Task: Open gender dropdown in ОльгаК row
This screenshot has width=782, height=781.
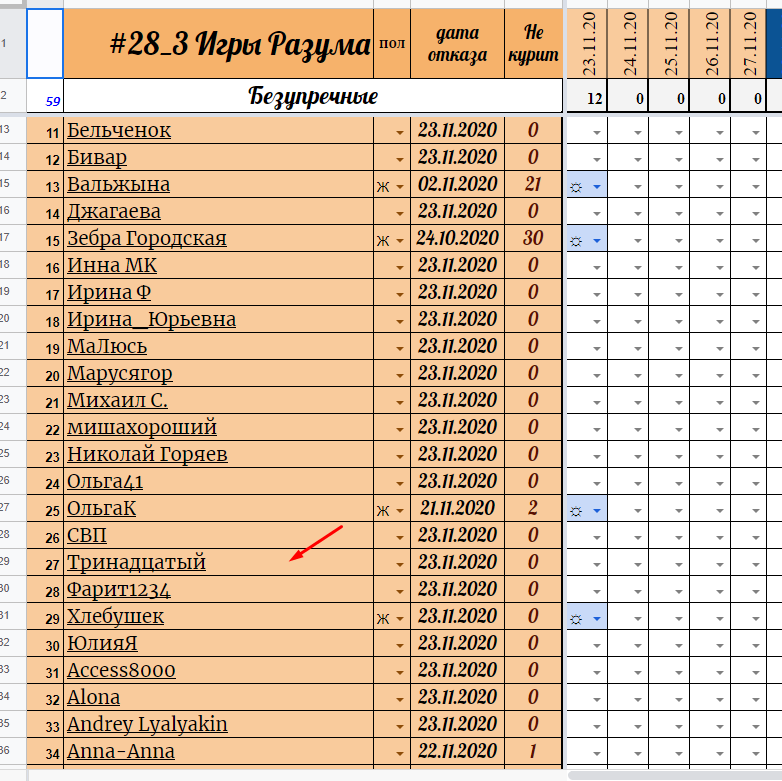Action: [399, 511]
